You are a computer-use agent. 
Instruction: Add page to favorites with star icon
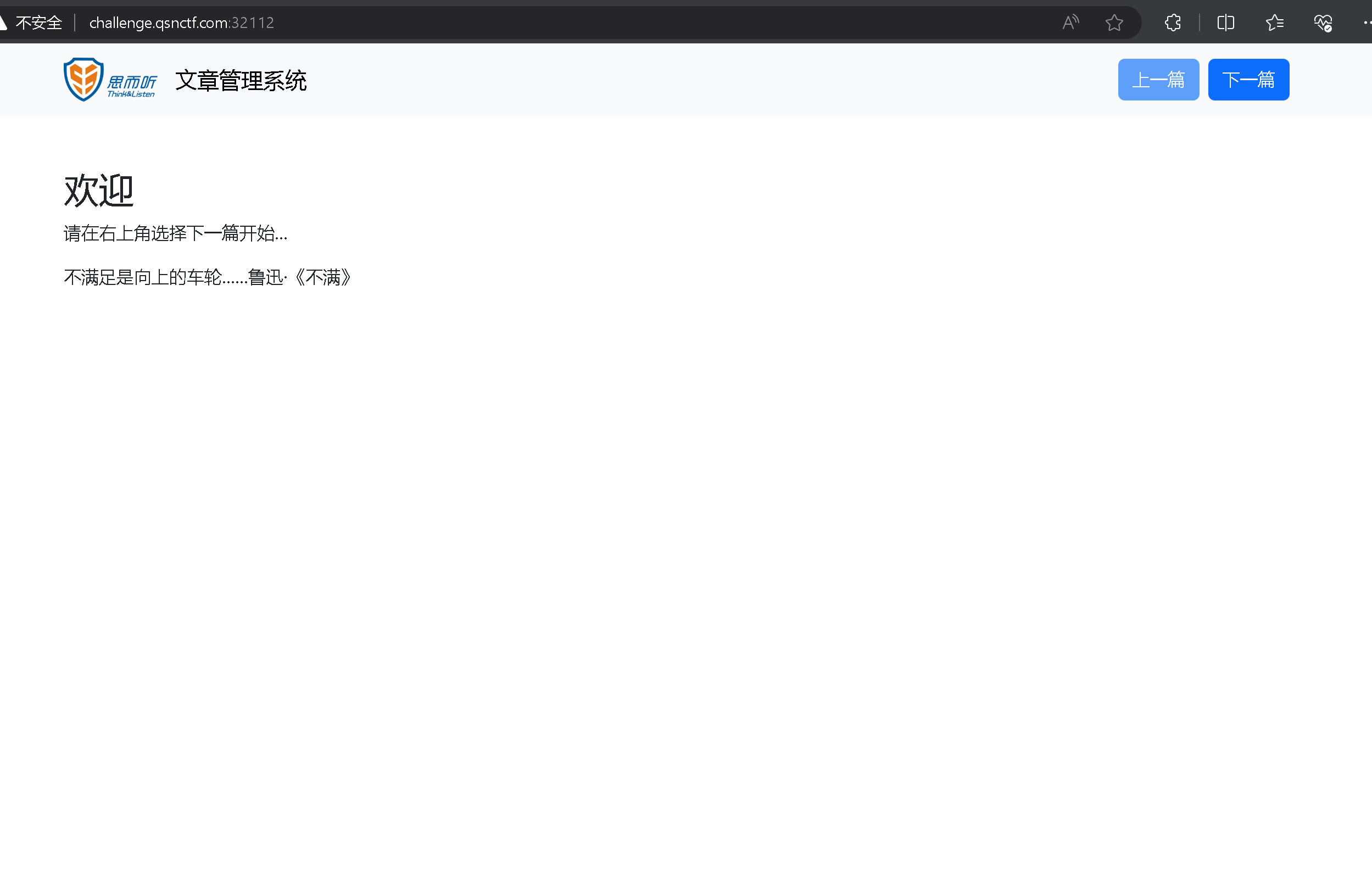[1114, 23]
